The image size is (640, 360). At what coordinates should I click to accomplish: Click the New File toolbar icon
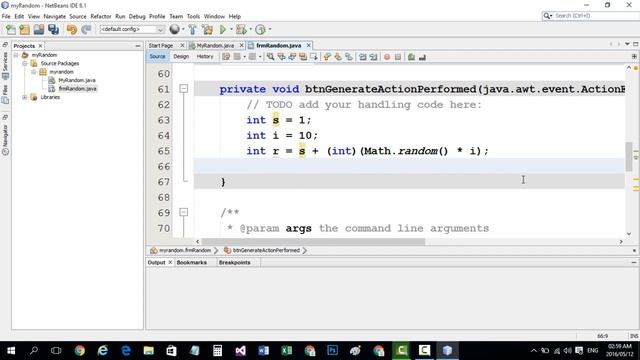(x=11, y=29)
